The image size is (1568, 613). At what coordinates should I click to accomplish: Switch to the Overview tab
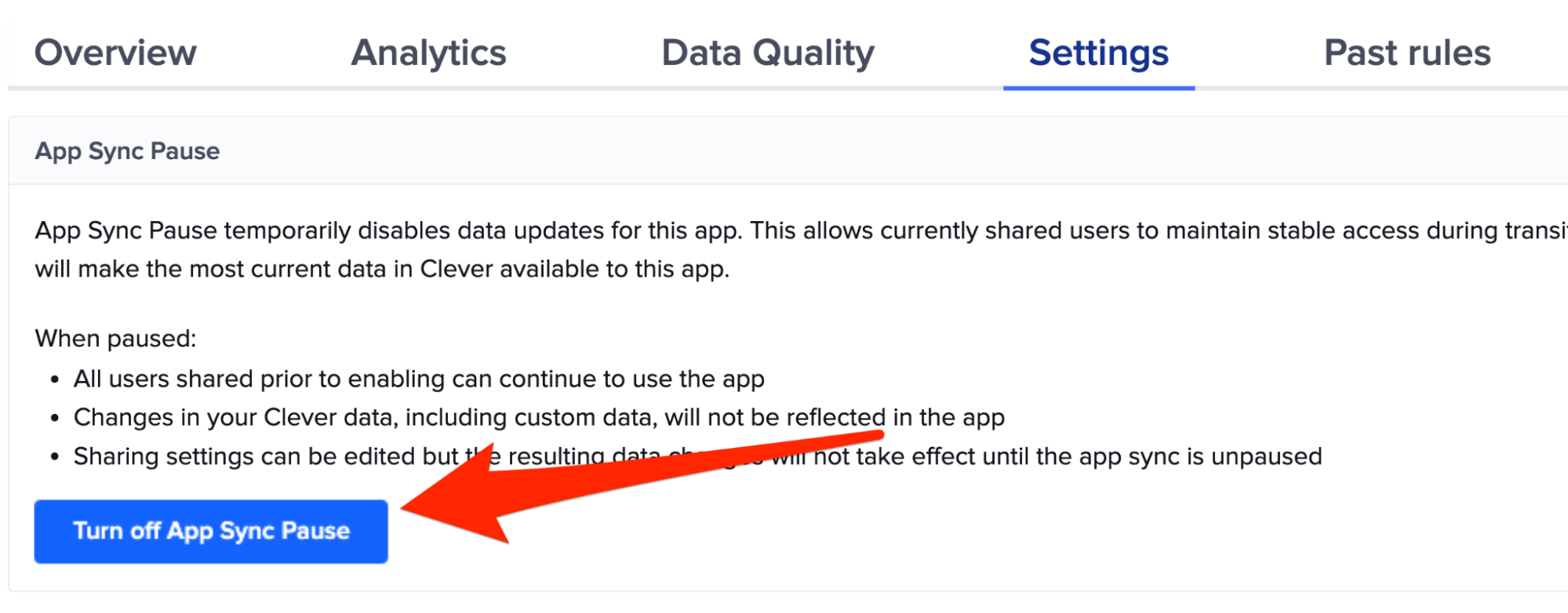pyautogui.click(x=116, y=53)
